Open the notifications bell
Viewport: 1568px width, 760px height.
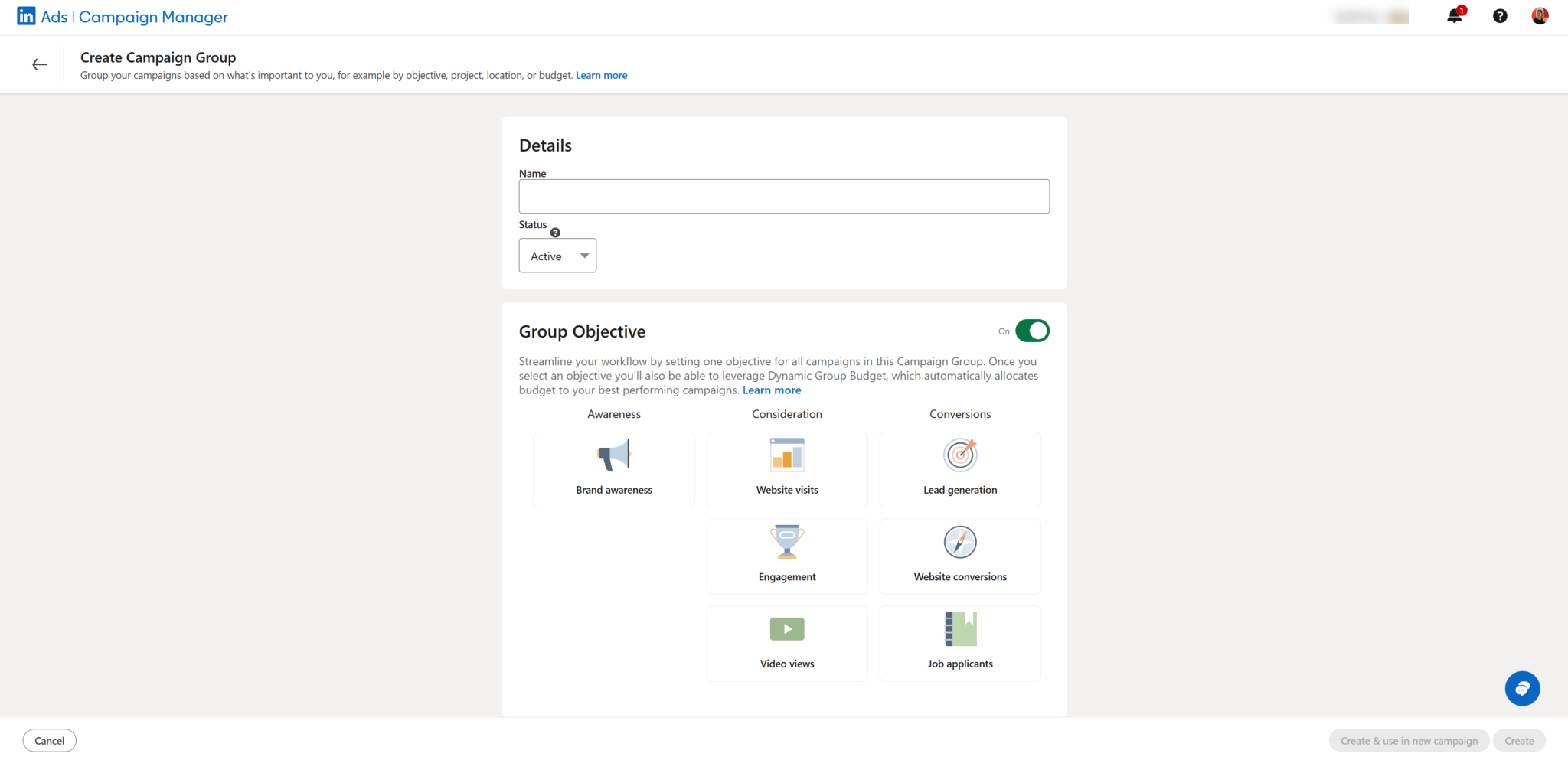point(1455,15)
